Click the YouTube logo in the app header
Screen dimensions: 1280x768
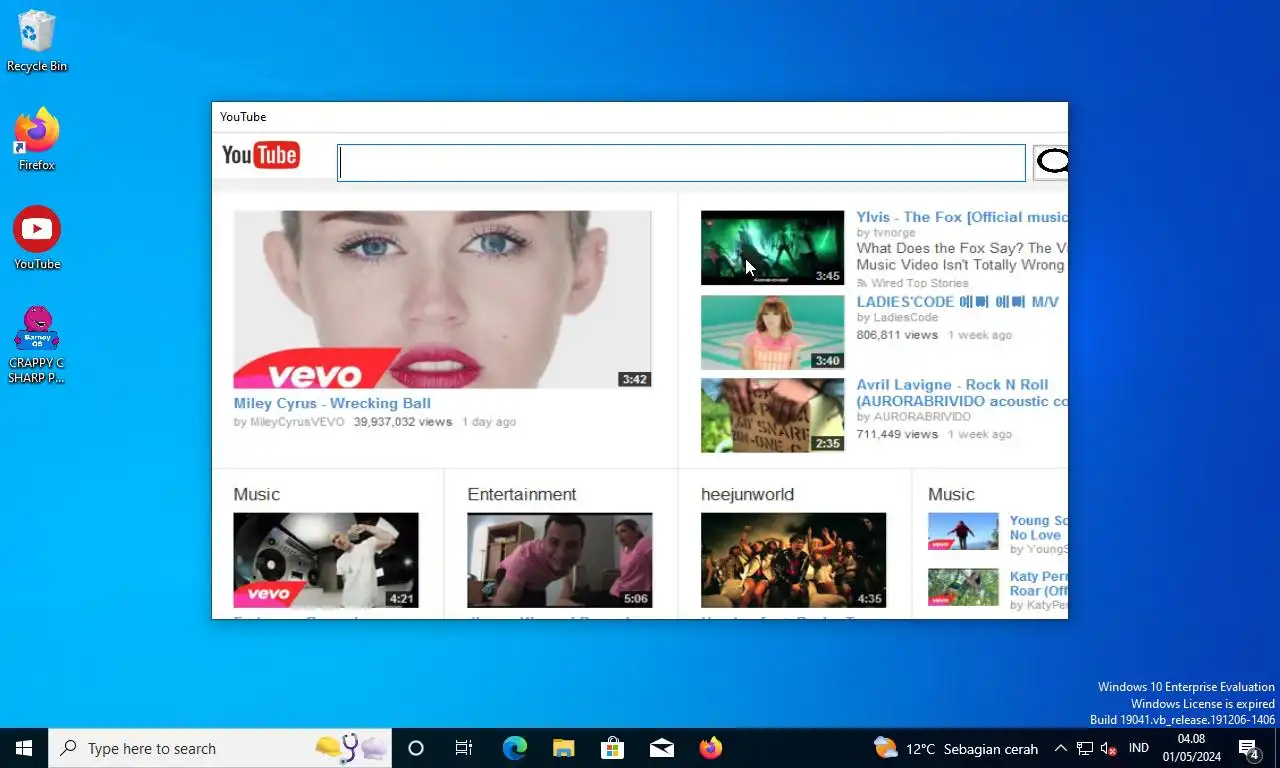(x=260, y=155)
